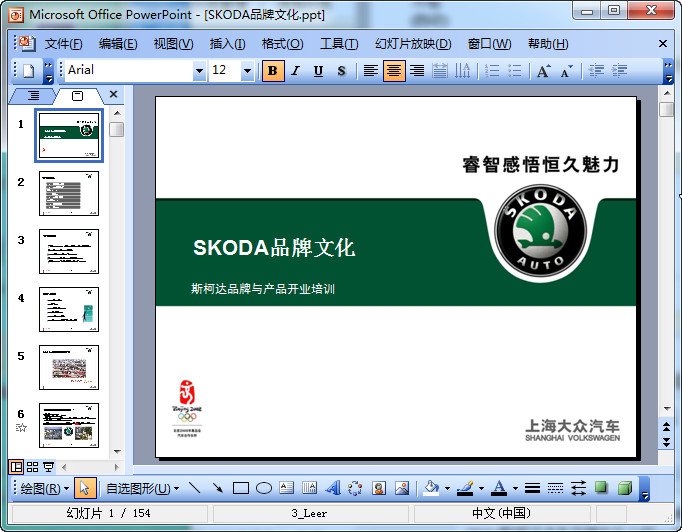Increase indent level
682x532 pixels.
coord(619,70)
